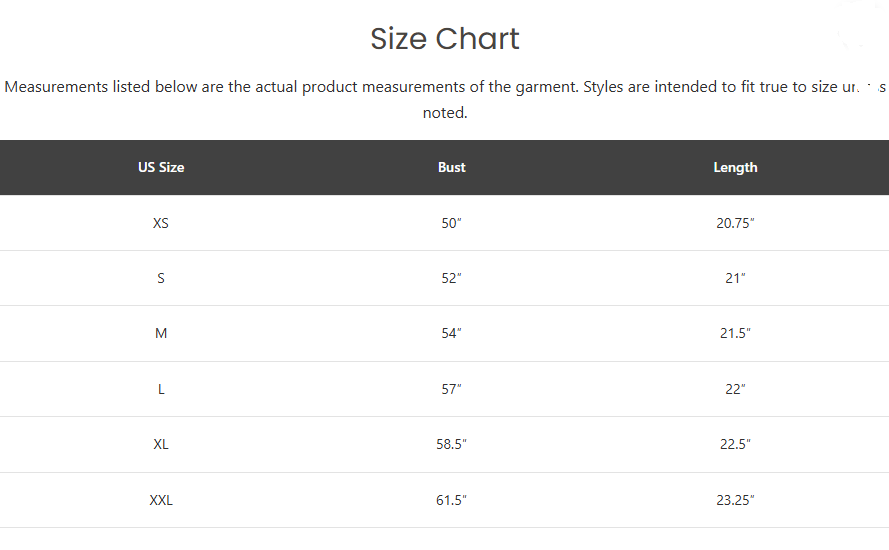The height and width of the screenshot is (550, 889).
Task: Click the XS size row label
Action: tap(161, 223)
